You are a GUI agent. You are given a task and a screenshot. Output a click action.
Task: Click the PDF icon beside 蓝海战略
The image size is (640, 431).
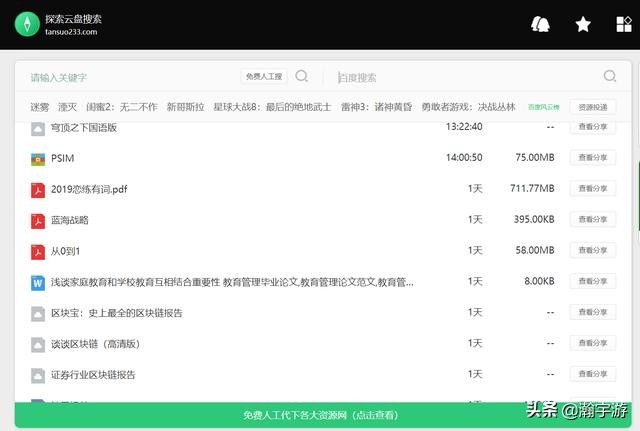[38, 221]
